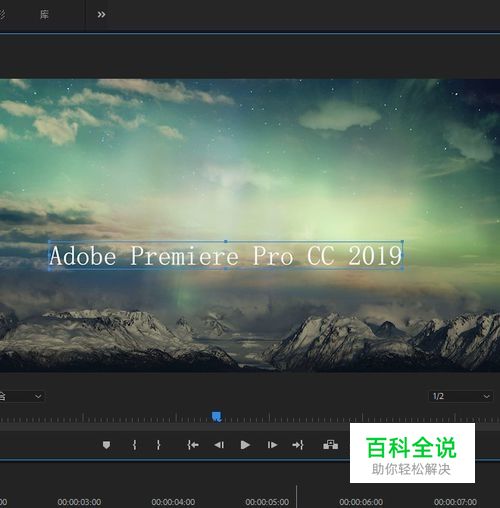Screen dimensions: 500x508
Task: Step forward one frame
Action: tap(272, 445)
